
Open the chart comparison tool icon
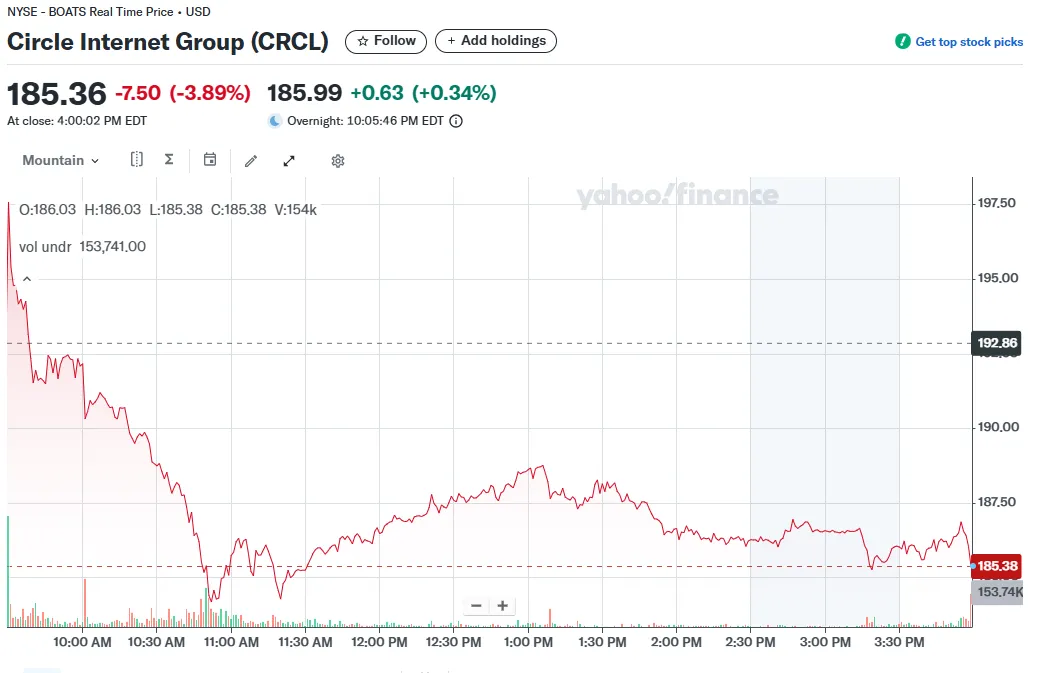tap(137, 160)
